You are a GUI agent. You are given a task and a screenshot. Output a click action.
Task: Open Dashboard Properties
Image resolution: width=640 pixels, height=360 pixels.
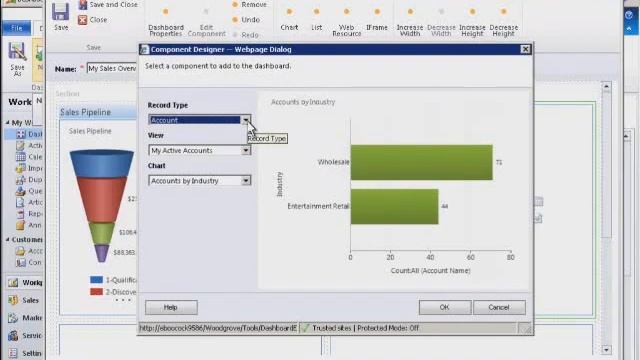tap(166, 22)
